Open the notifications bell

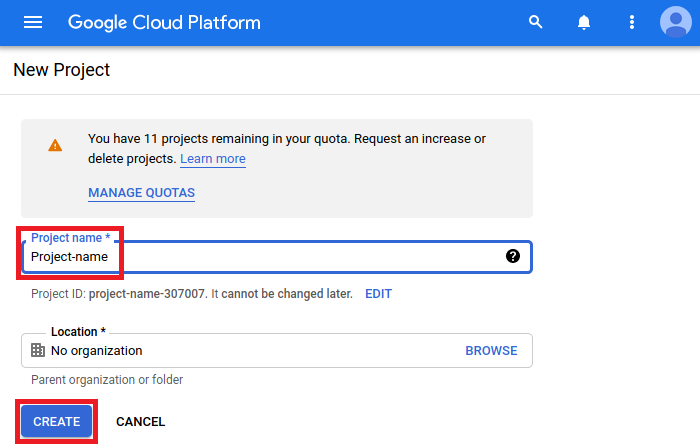click(584, 22)
